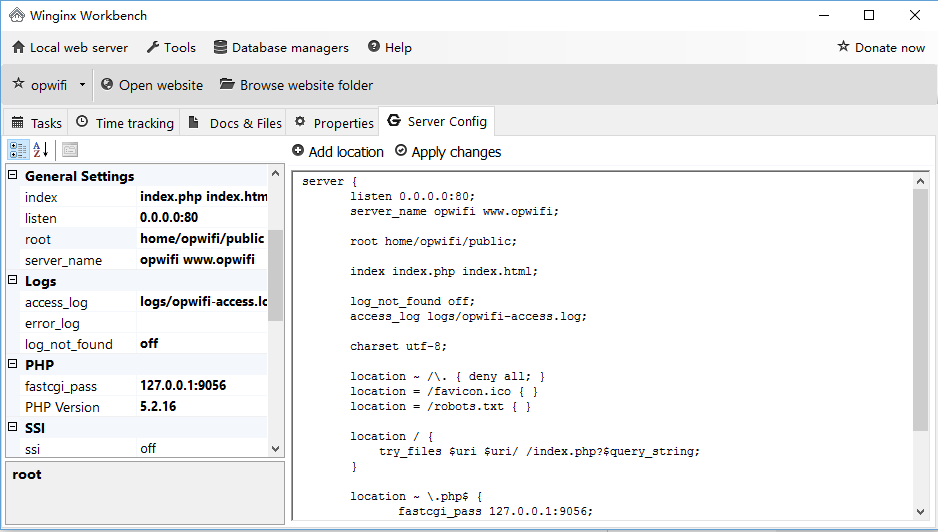Open the Tools menu
Screen dimensions: 938x532
tap(171, 47)
